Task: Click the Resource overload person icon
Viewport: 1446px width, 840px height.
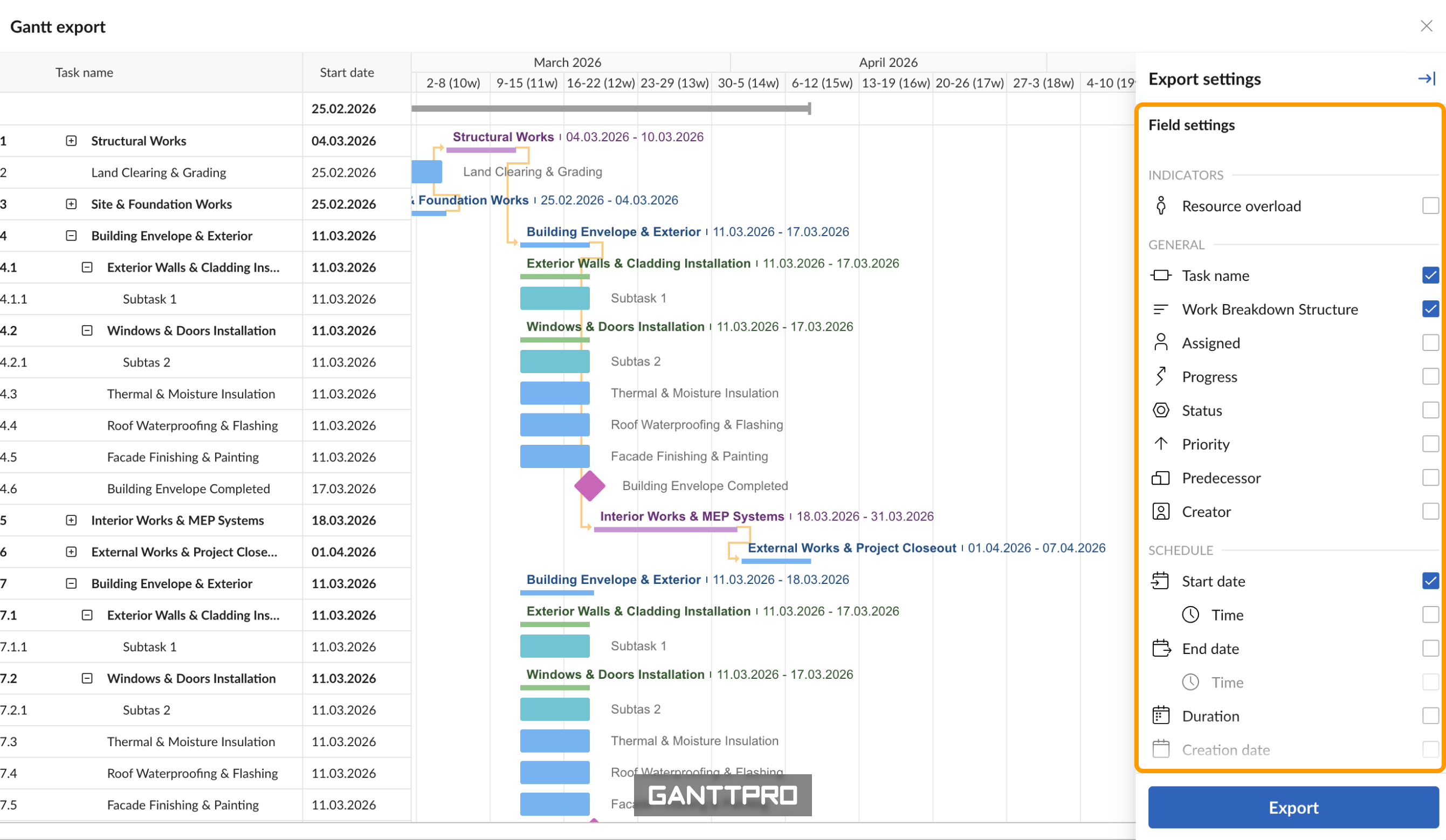Action: (1161, 206)
